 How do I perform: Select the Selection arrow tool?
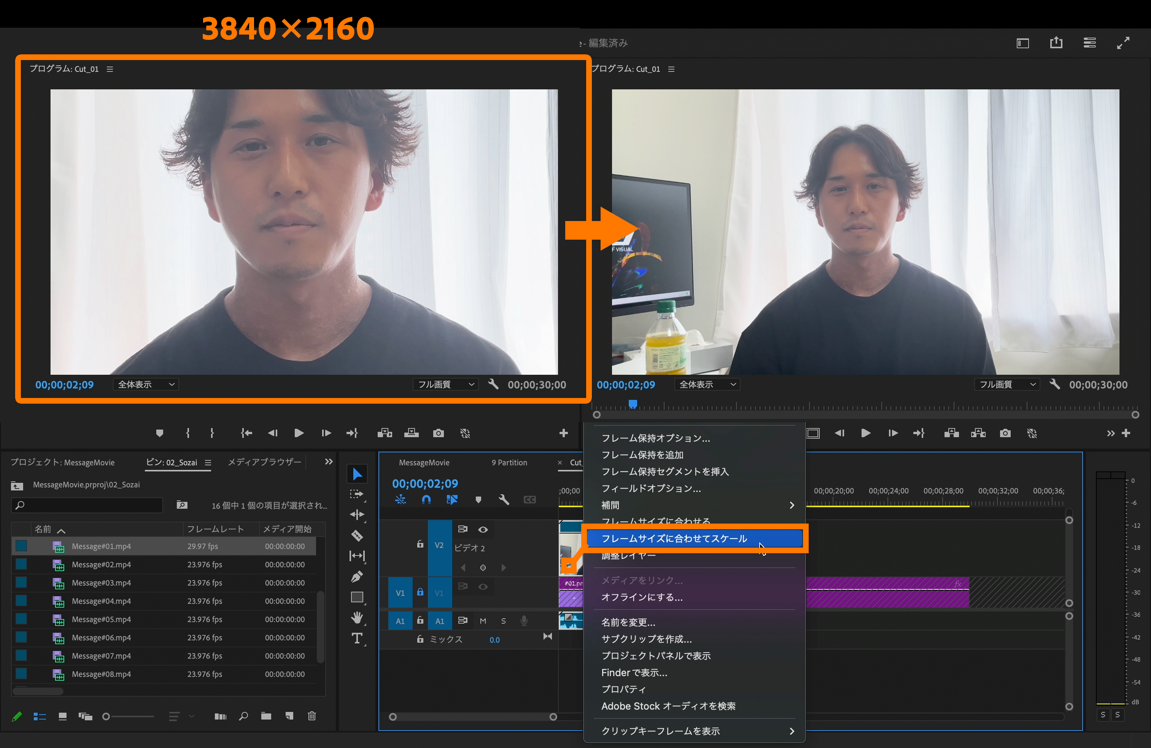pos(357,474)
